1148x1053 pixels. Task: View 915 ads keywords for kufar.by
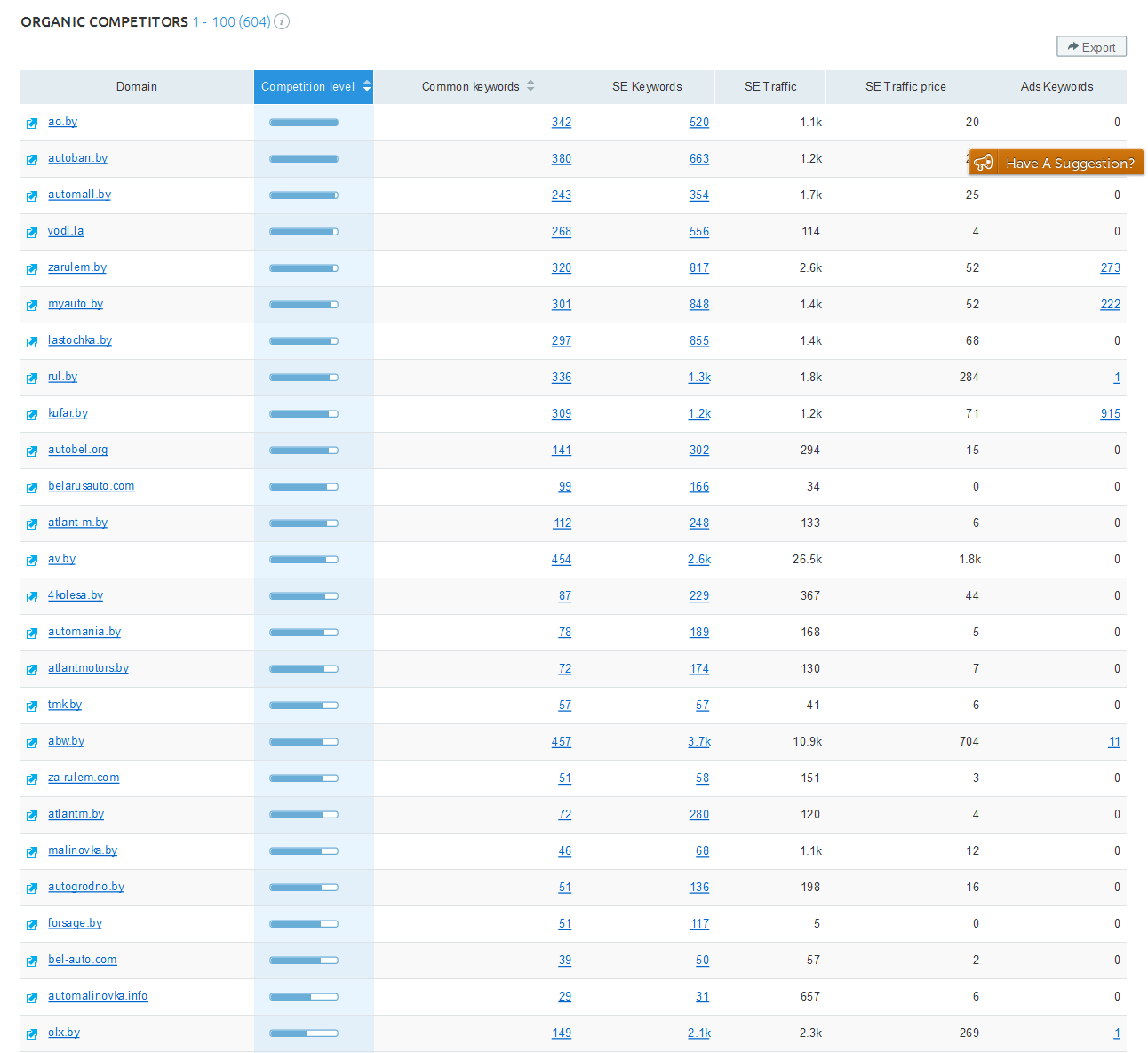coord(1111,414)
